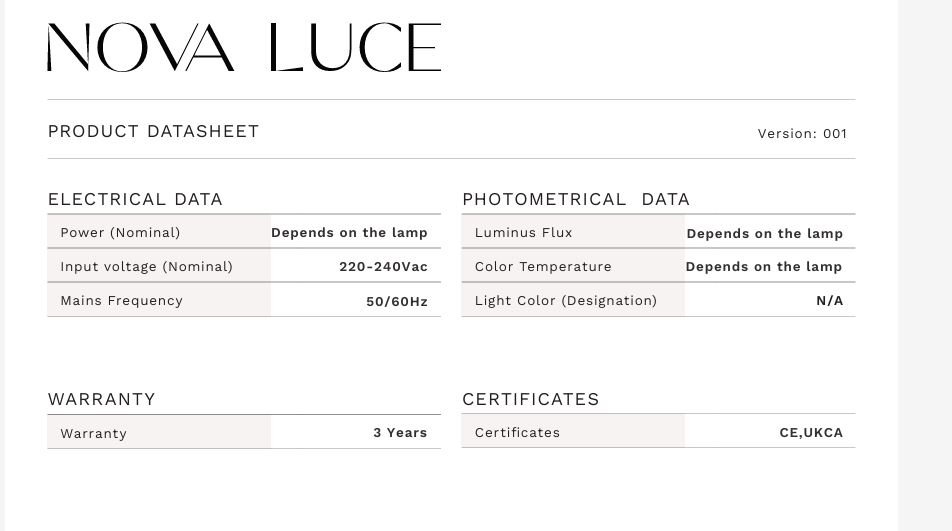Viewport: 952px width, 531px height.
Task: Click the Light Color (Designation) label
Action: [565, 301]
